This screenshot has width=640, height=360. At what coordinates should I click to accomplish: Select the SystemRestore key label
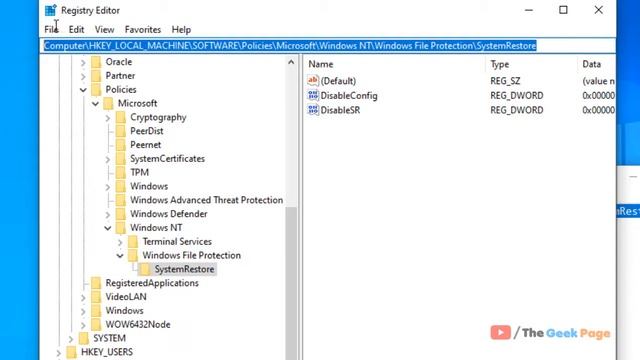[184, 269]
